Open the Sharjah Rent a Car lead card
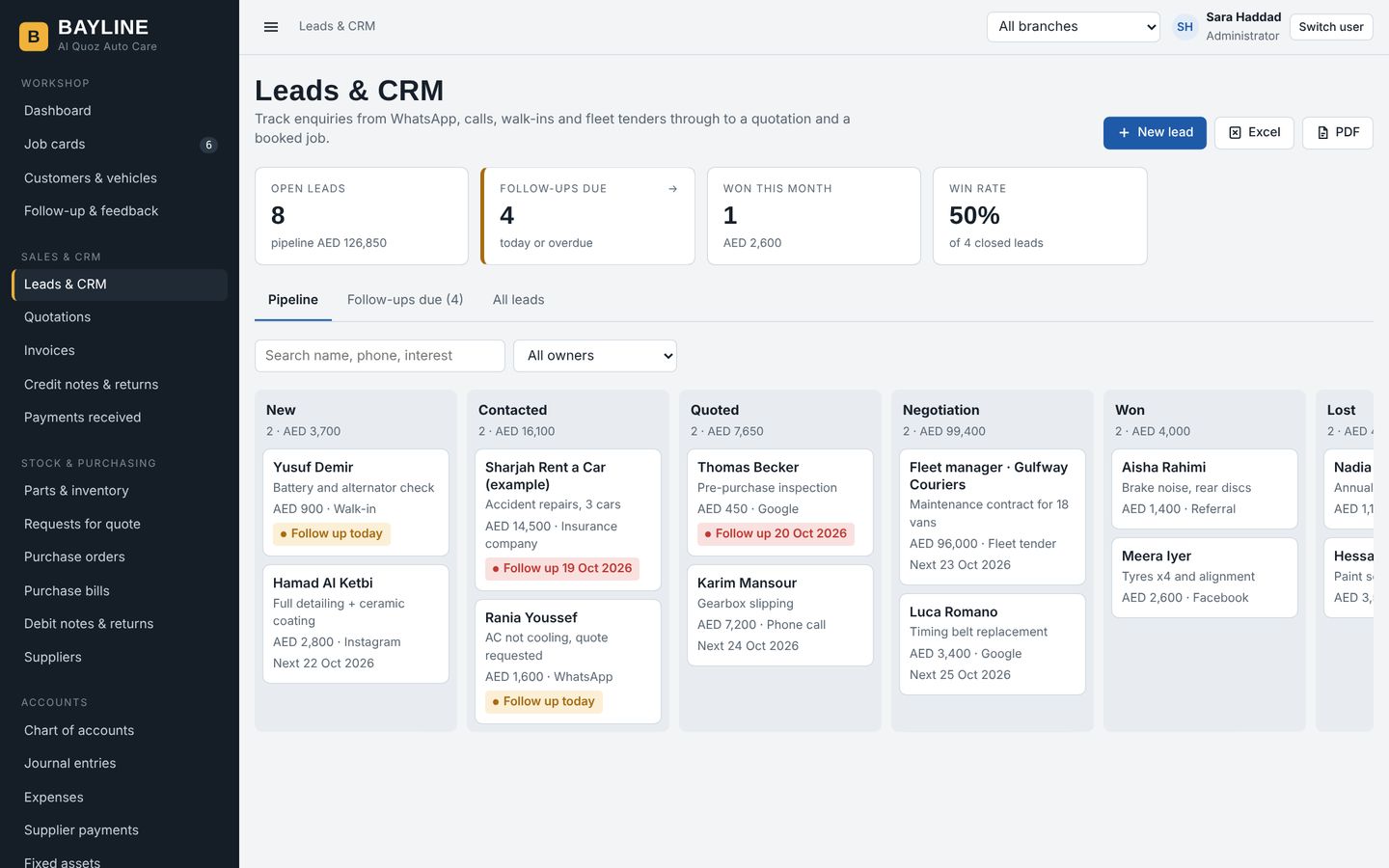Image resolution: width=1389 pixels, height=868 pixels. (568, 520)
